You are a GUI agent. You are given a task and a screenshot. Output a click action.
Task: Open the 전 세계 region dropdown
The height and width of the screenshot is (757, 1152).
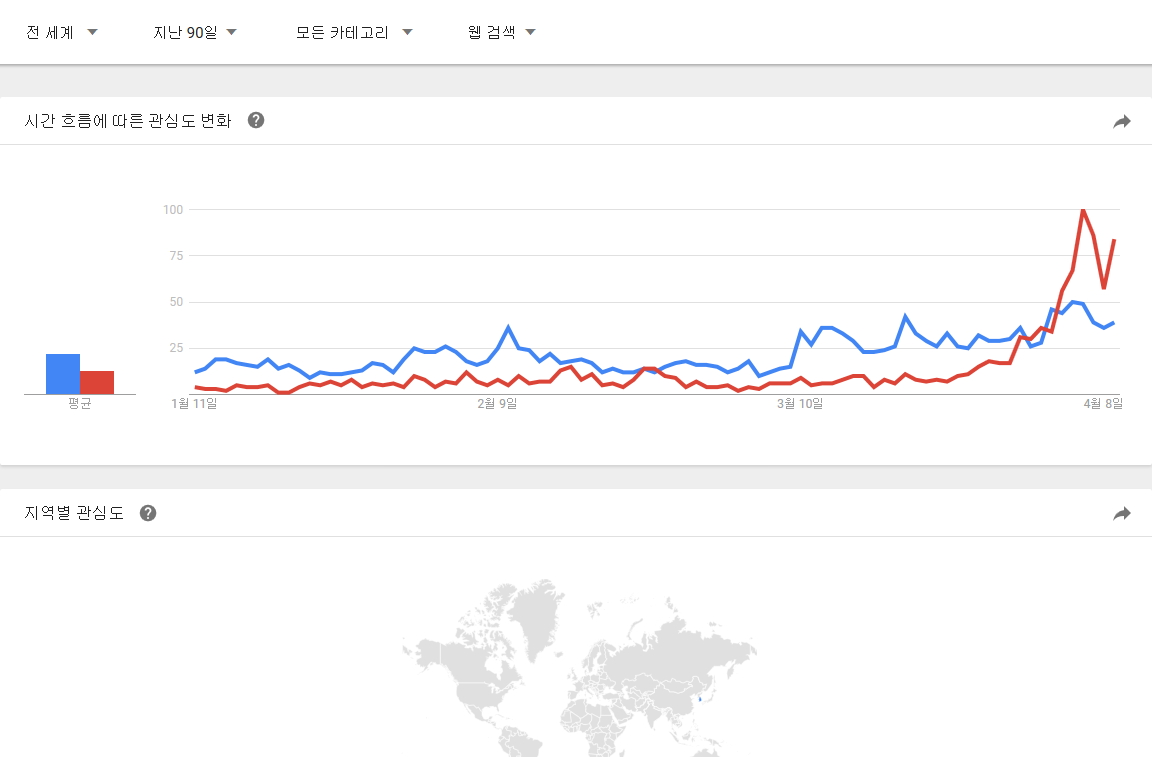tap(61, 32)
